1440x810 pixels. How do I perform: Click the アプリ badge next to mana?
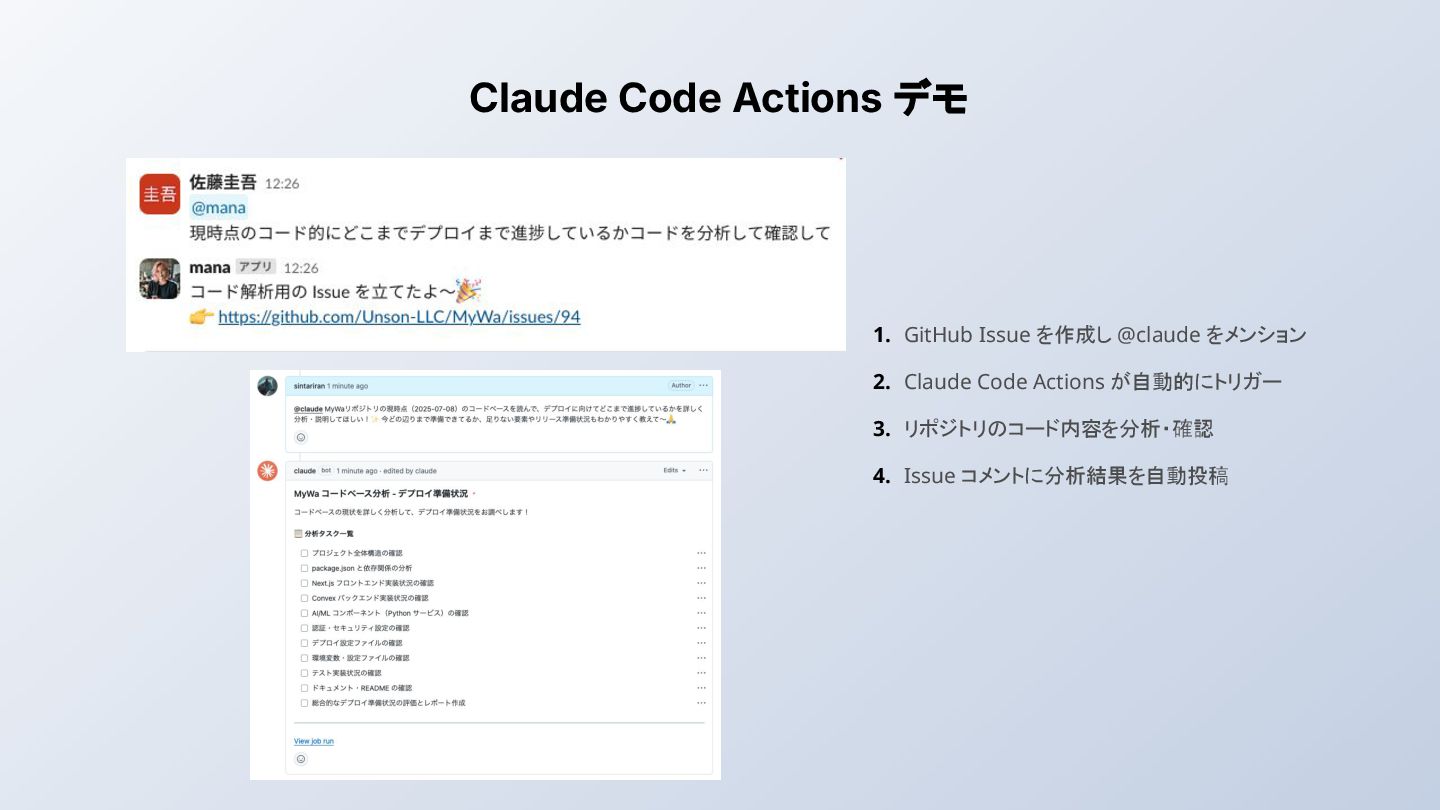tap(256, 267)
